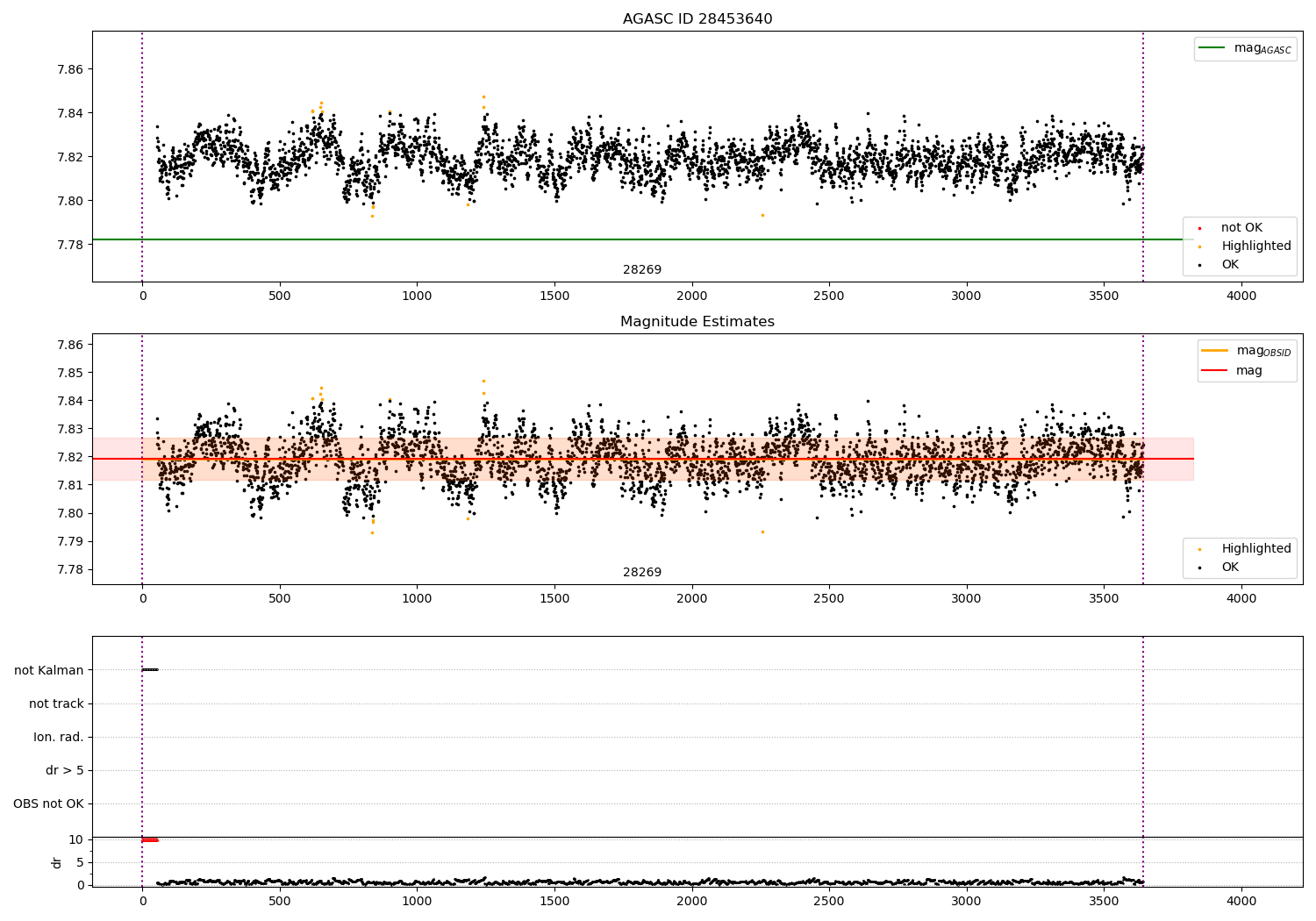Click the 7.85 y-tick in Magnitude Estimates
The height and width of the screenshot is (921, 1316).
(70, 374)
